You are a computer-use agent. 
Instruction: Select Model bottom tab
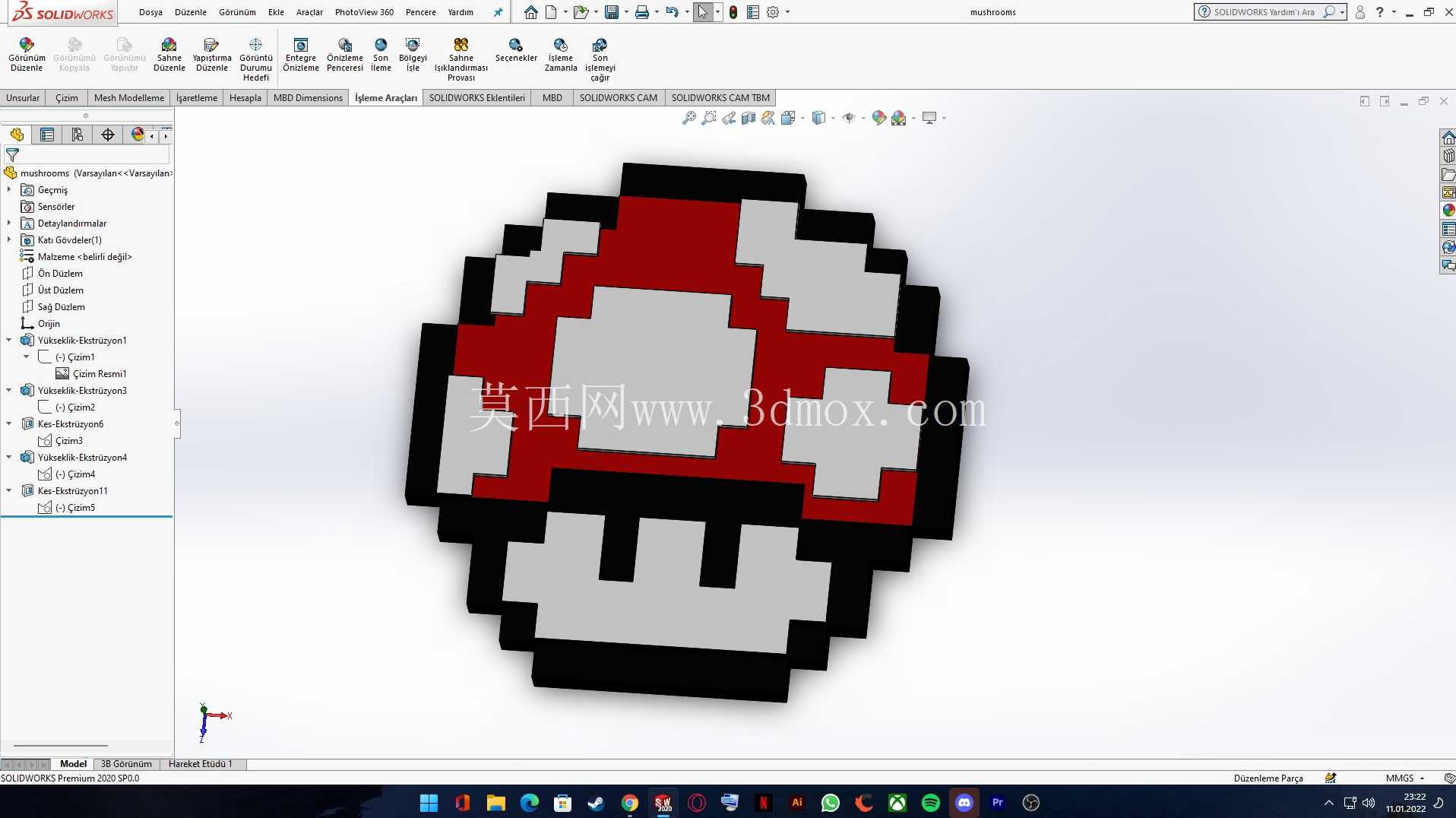point(73,764)
